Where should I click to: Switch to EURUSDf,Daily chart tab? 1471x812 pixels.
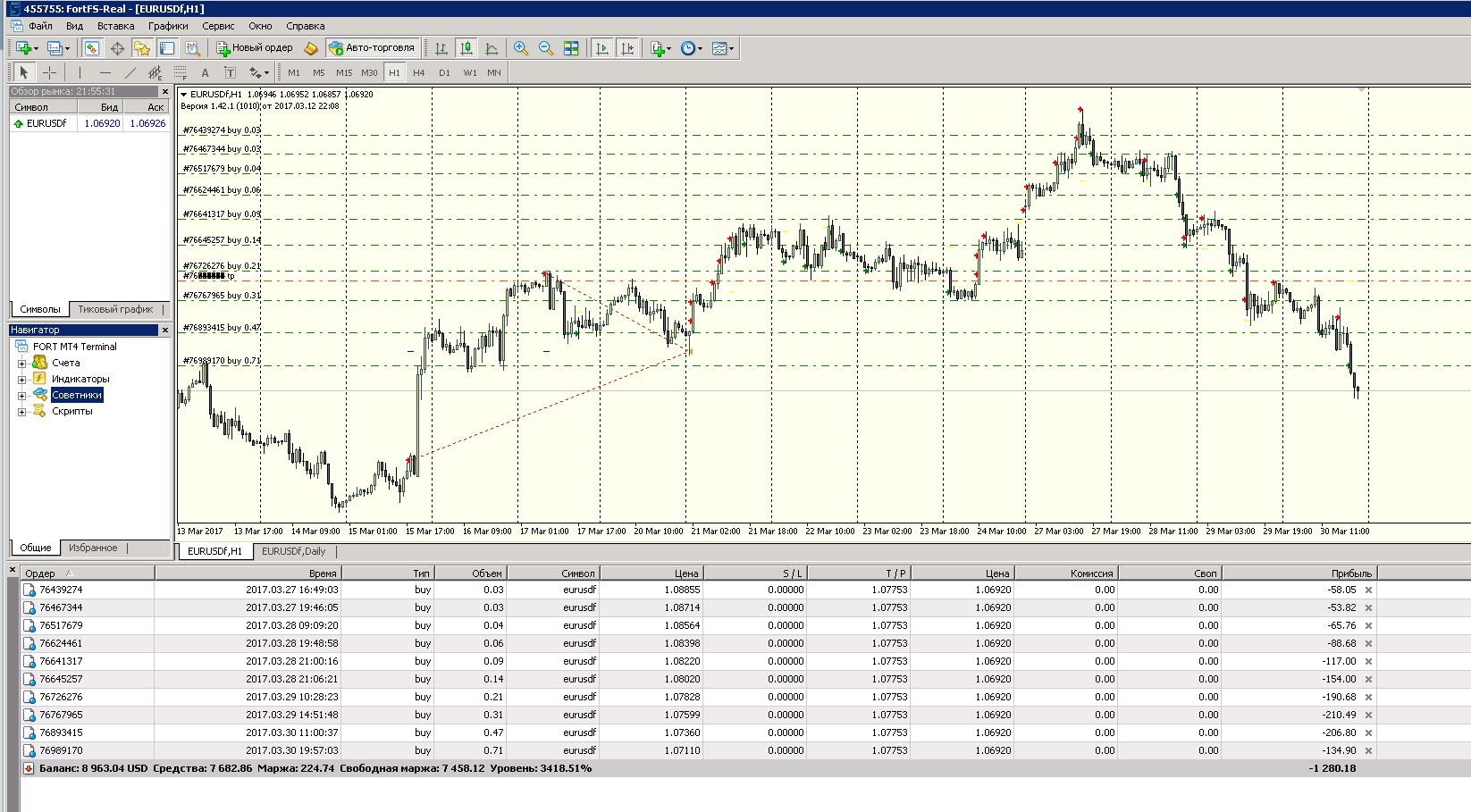[x=293, y=551]
